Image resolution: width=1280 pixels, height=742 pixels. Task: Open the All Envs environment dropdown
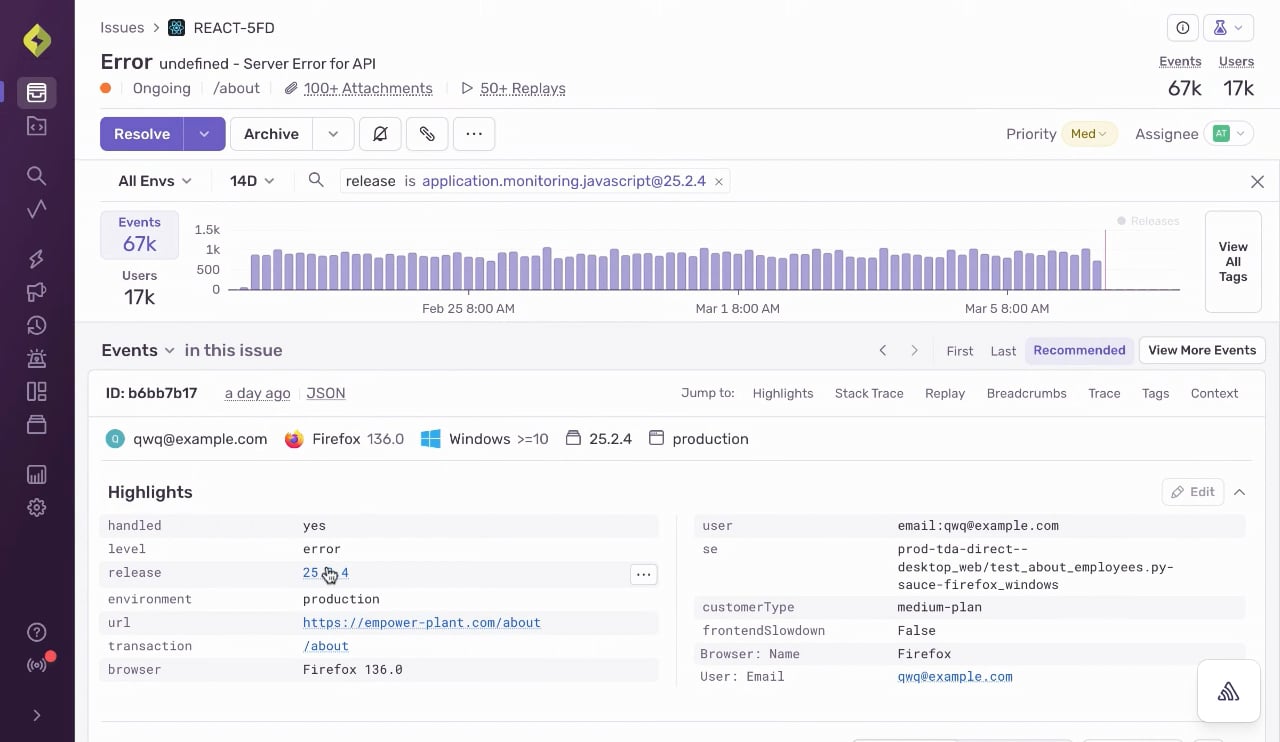click(154, 181)
